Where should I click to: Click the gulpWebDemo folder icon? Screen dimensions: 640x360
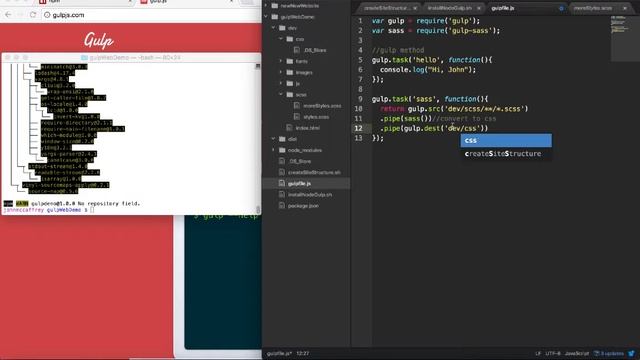click(x=275, y=17)
